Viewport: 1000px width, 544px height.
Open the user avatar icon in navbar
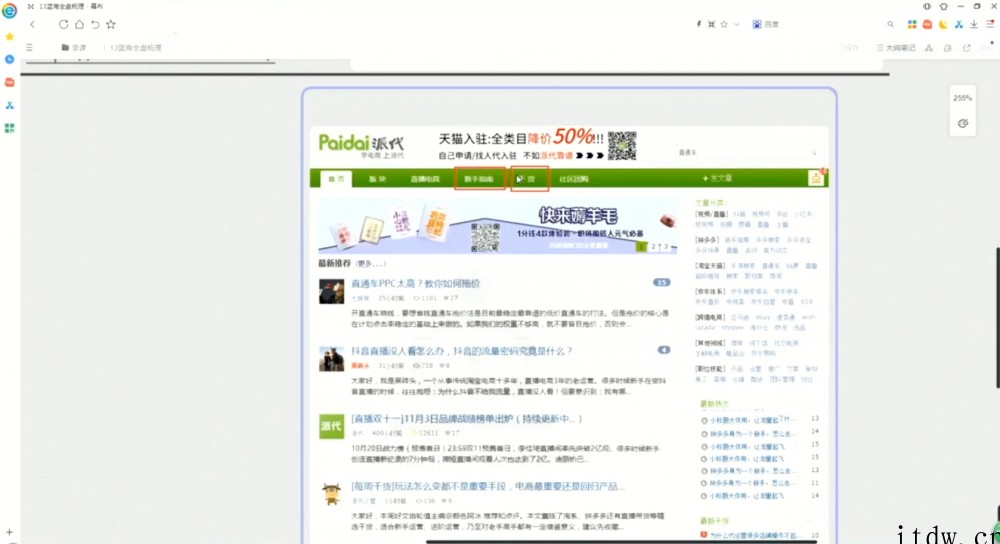click(x=816, y=179)
